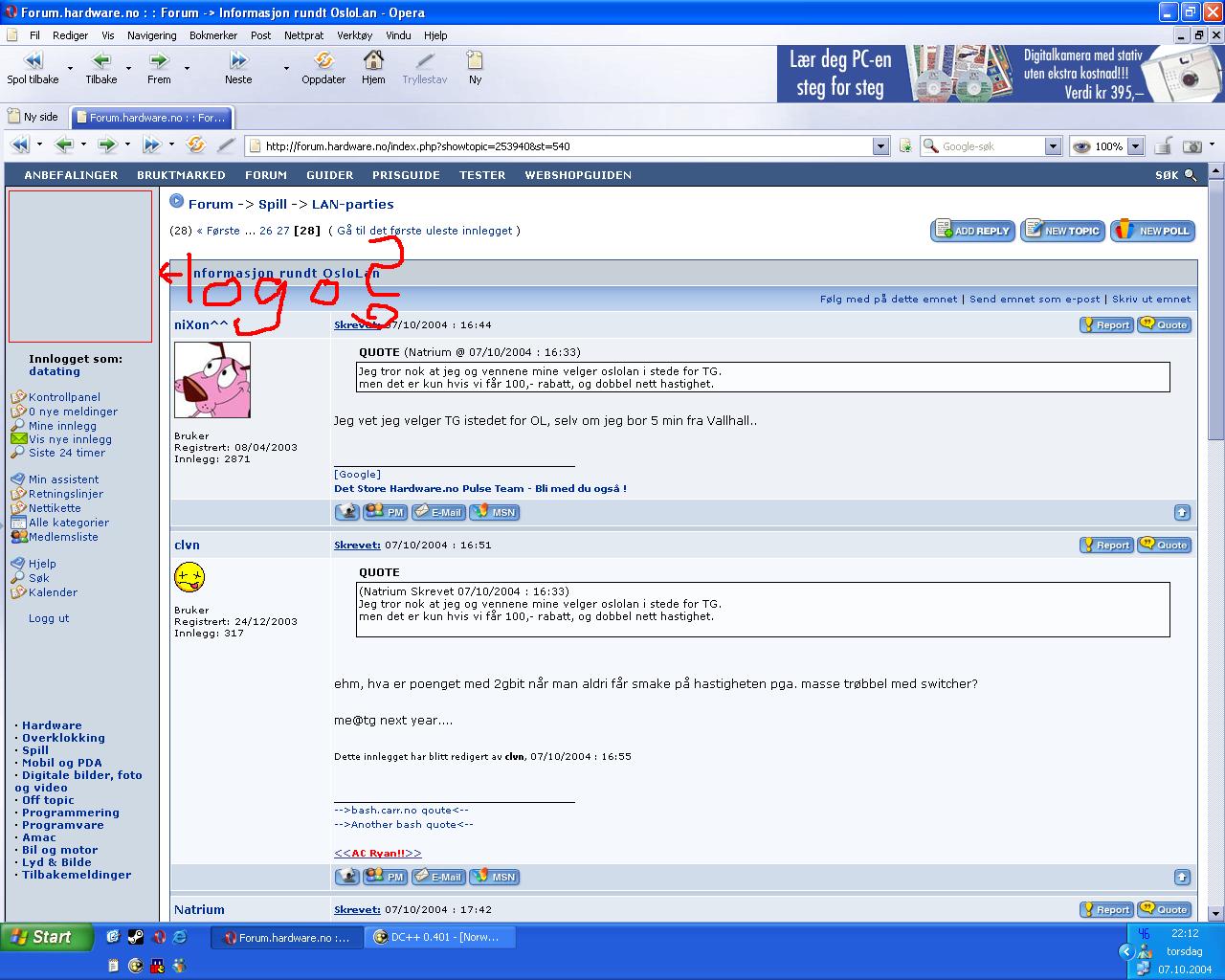Screen dimensions: 1225x980
Task: Click the scroll-to-top arrow in niXon^^ post
Action: click(1182, 512)
